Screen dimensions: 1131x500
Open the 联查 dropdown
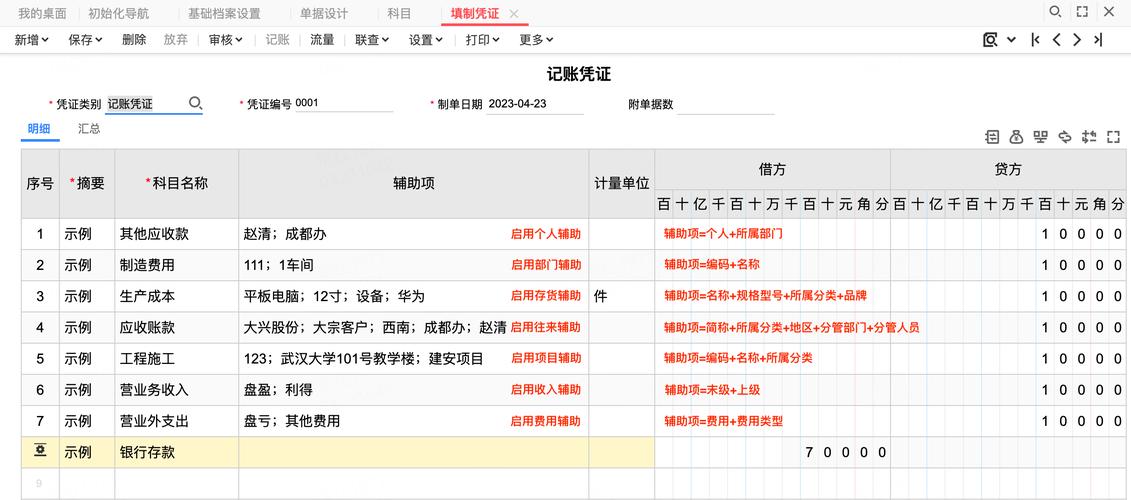click(373, 40)
